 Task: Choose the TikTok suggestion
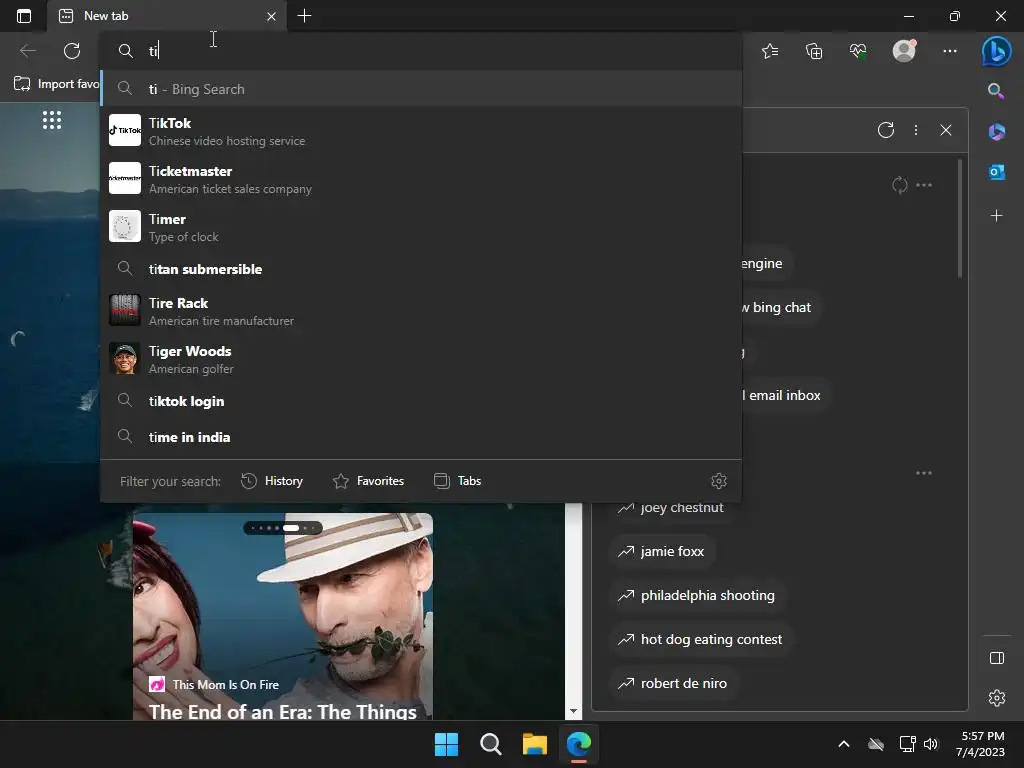coord(421,131)
